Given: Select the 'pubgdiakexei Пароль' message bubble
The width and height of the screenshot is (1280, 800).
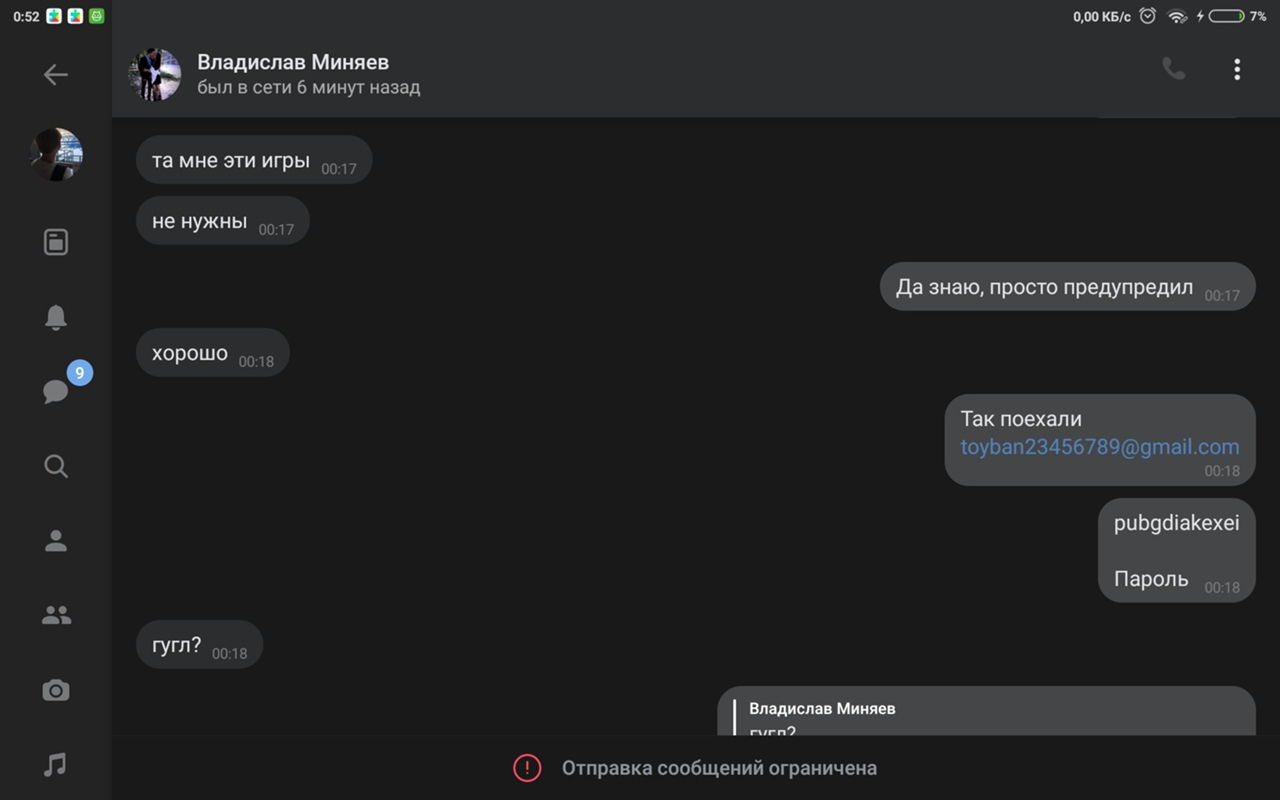Looking at the screenshot, I should [x=1176, y=550].
